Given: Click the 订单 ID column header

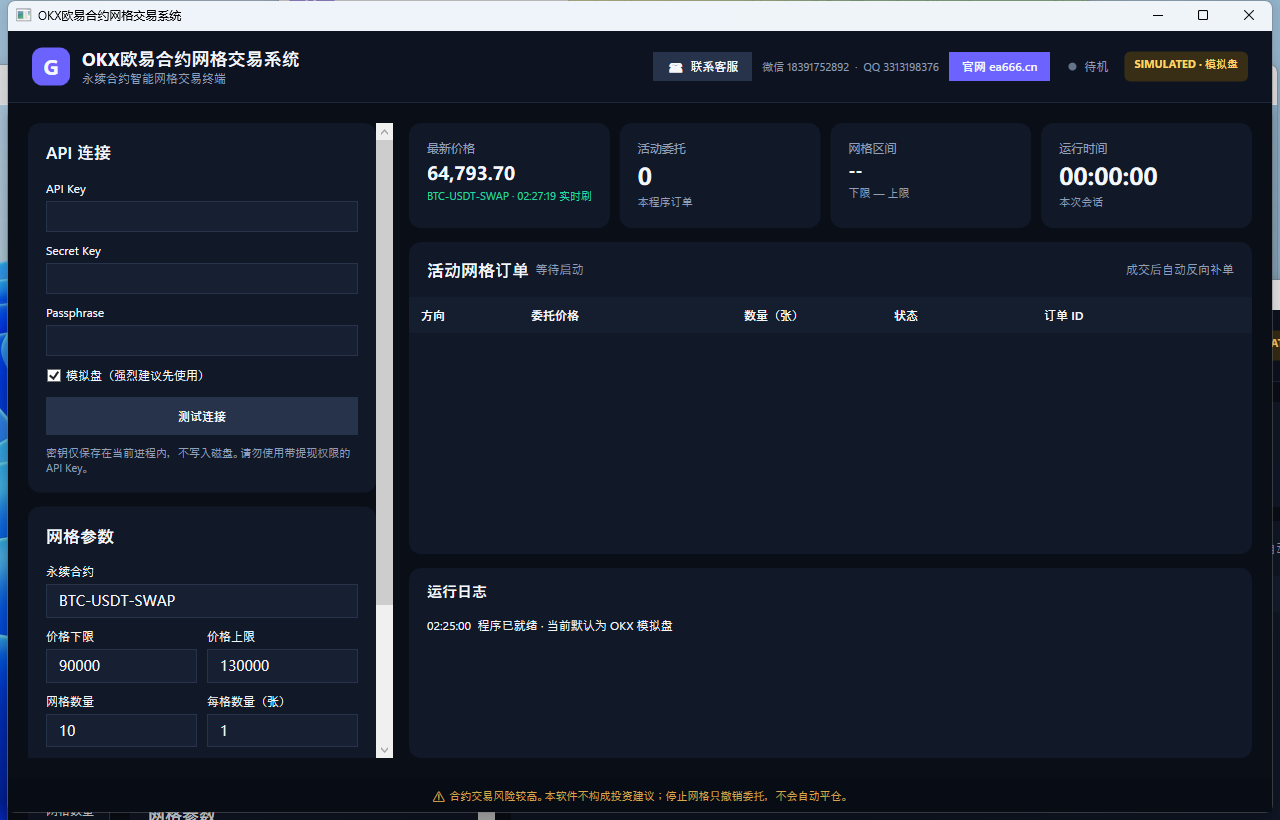Looking at the screenshot, I should [1064, 316].
